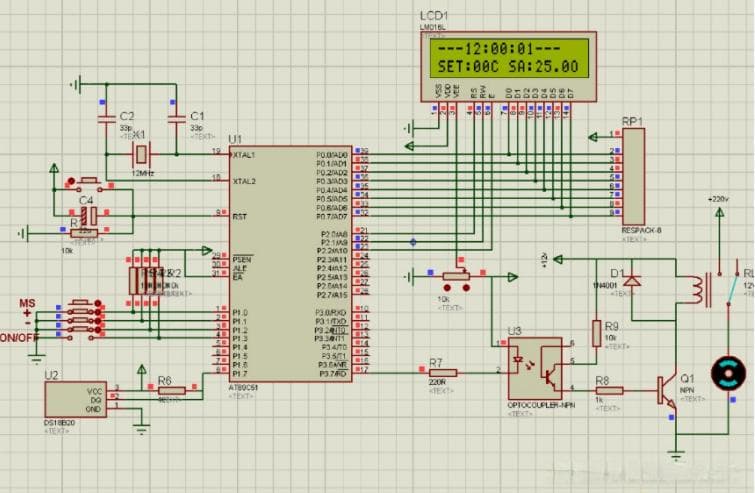Select the C4 reset capacitor
This screenshot has width=755, height=493.
88,216
